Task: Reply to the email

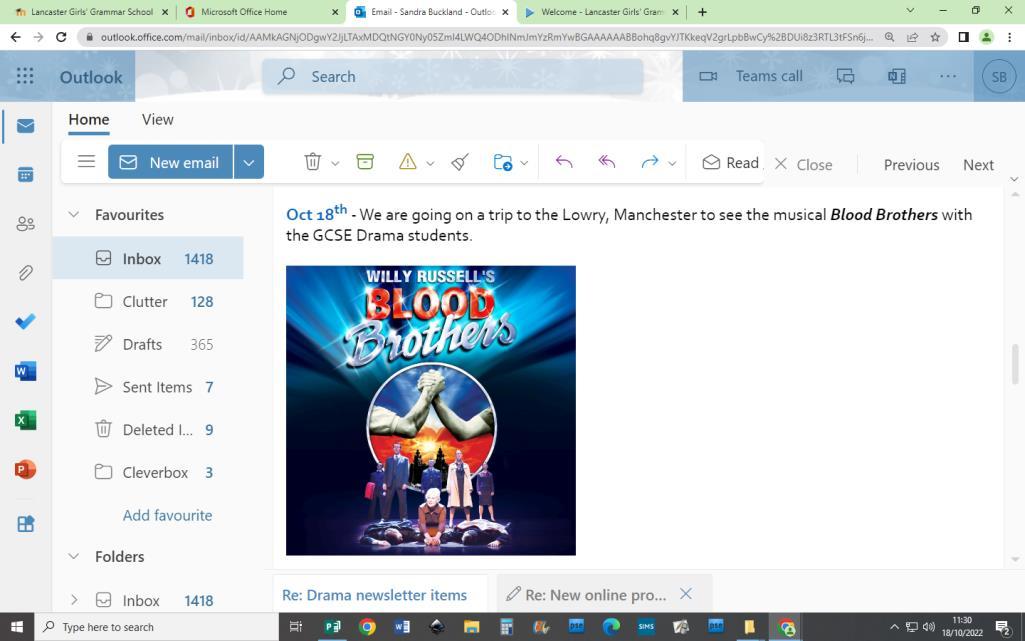Action: (563, 161)
